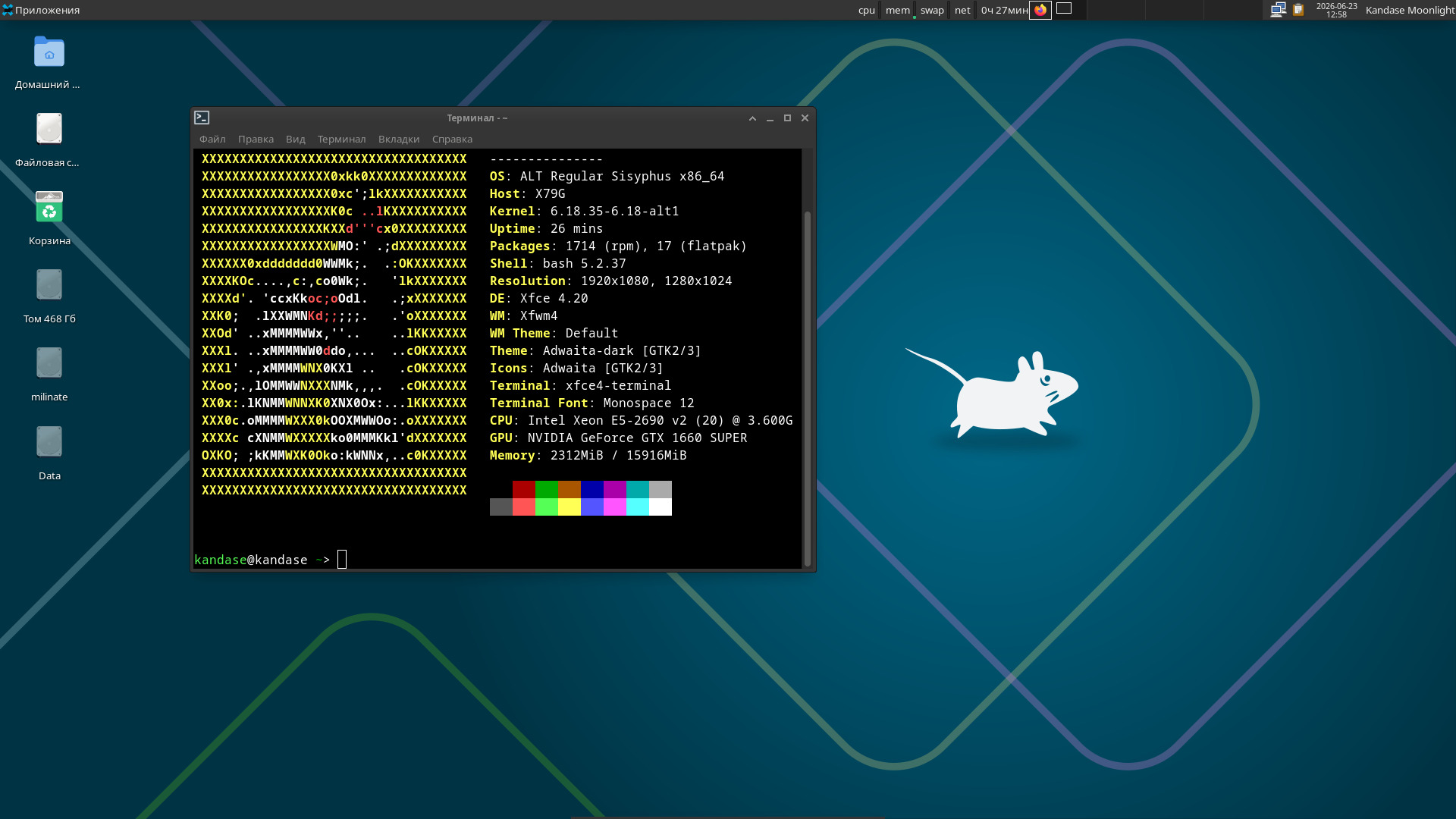Click the dark green color block
The width and height of the screenshot is (1456, 819).
point(547,489)
